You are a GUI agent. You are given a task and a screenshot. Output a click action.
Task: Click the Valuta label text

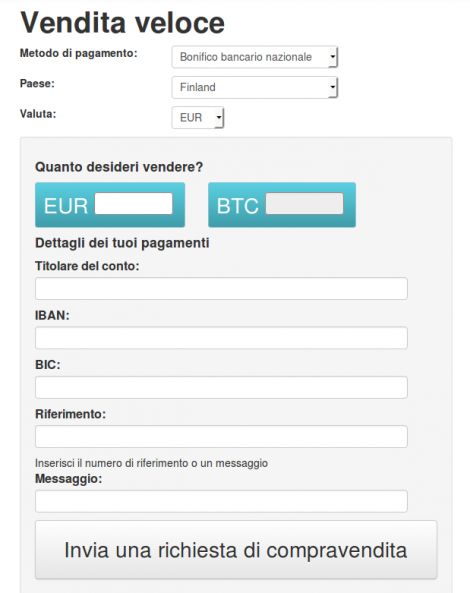38,114
